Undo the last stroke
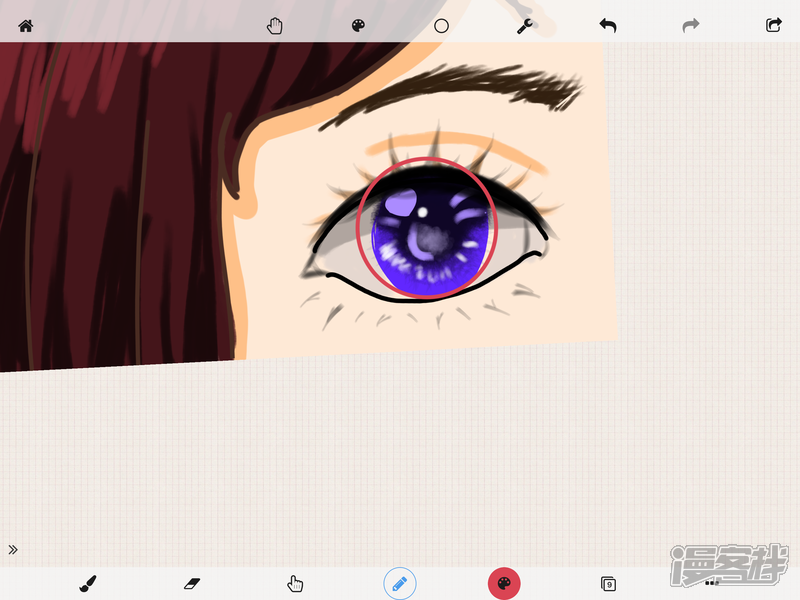 (x=607, y=26)
